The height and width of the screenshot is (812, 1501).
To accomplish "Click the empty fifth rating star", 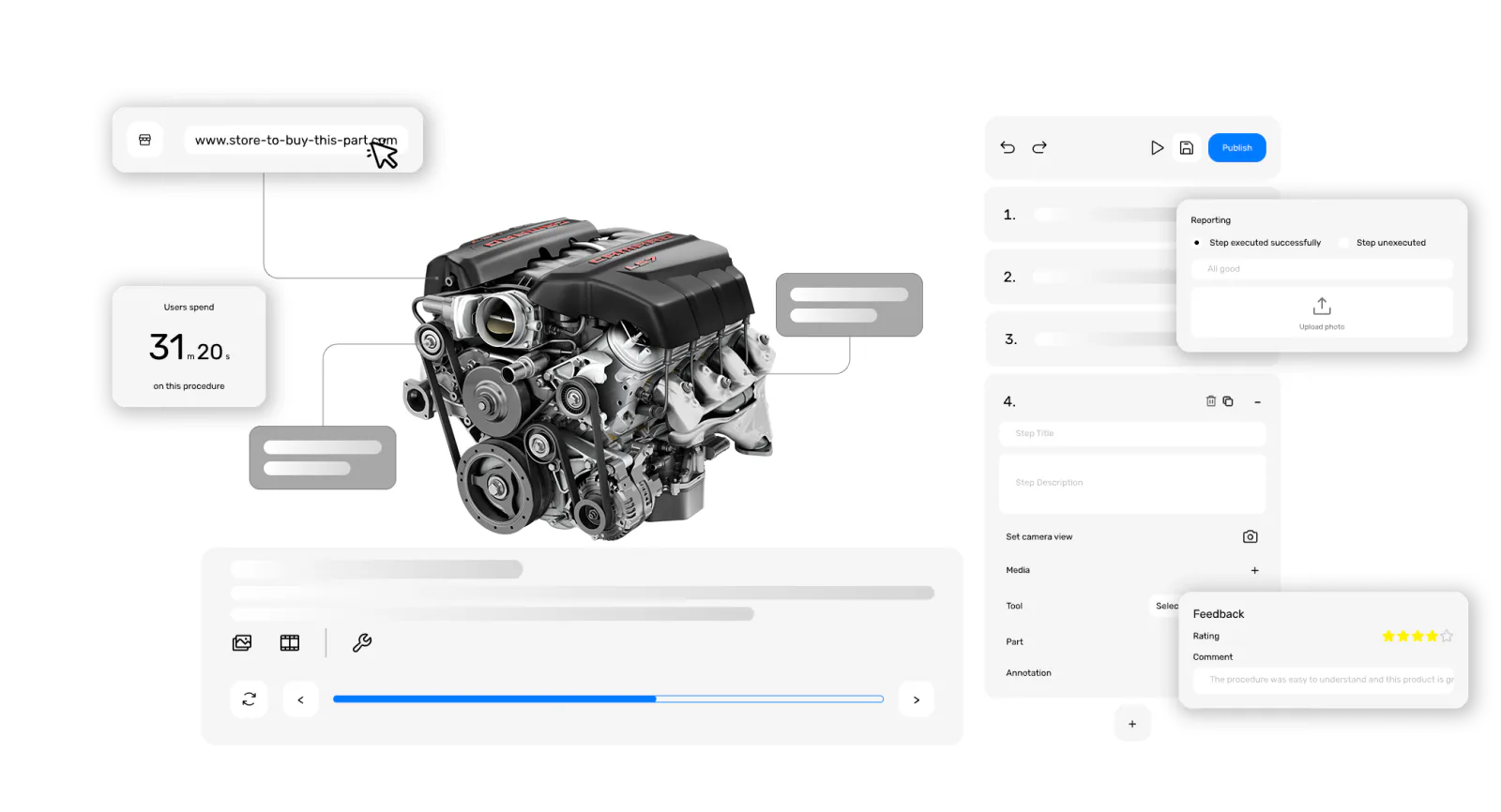I will [x=1447, y=636].
